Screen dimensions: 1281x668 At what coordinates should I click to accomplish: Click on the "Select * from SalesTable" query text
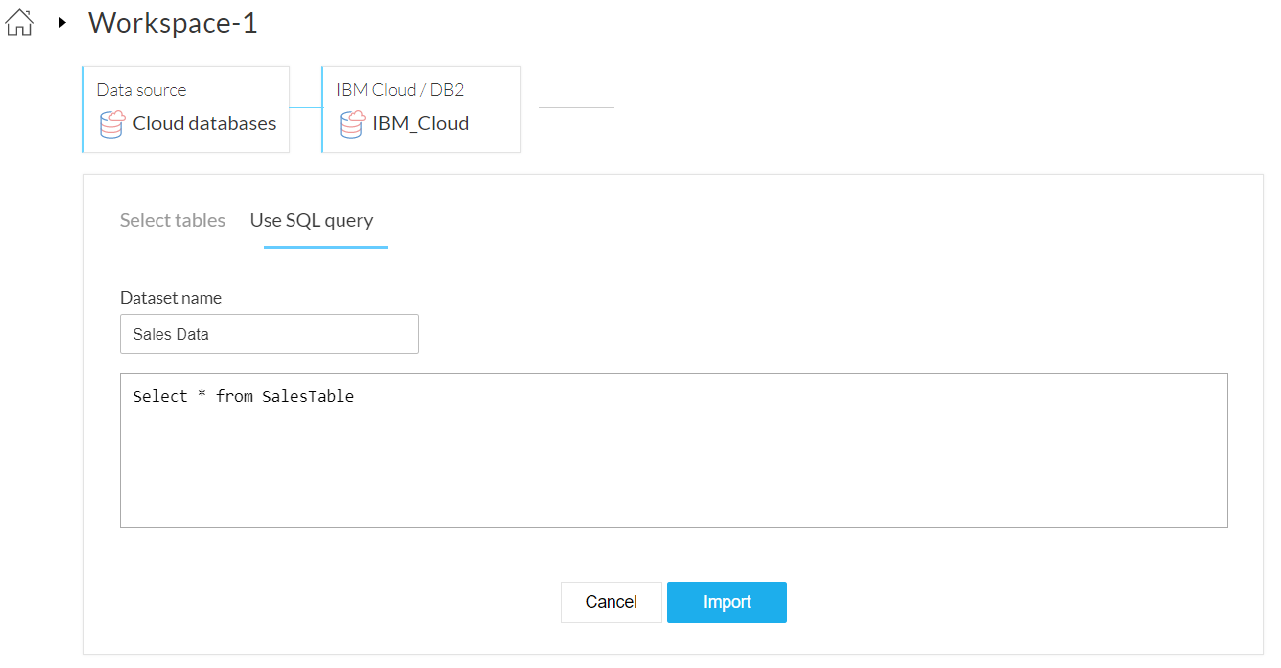[x=243, y=397]
